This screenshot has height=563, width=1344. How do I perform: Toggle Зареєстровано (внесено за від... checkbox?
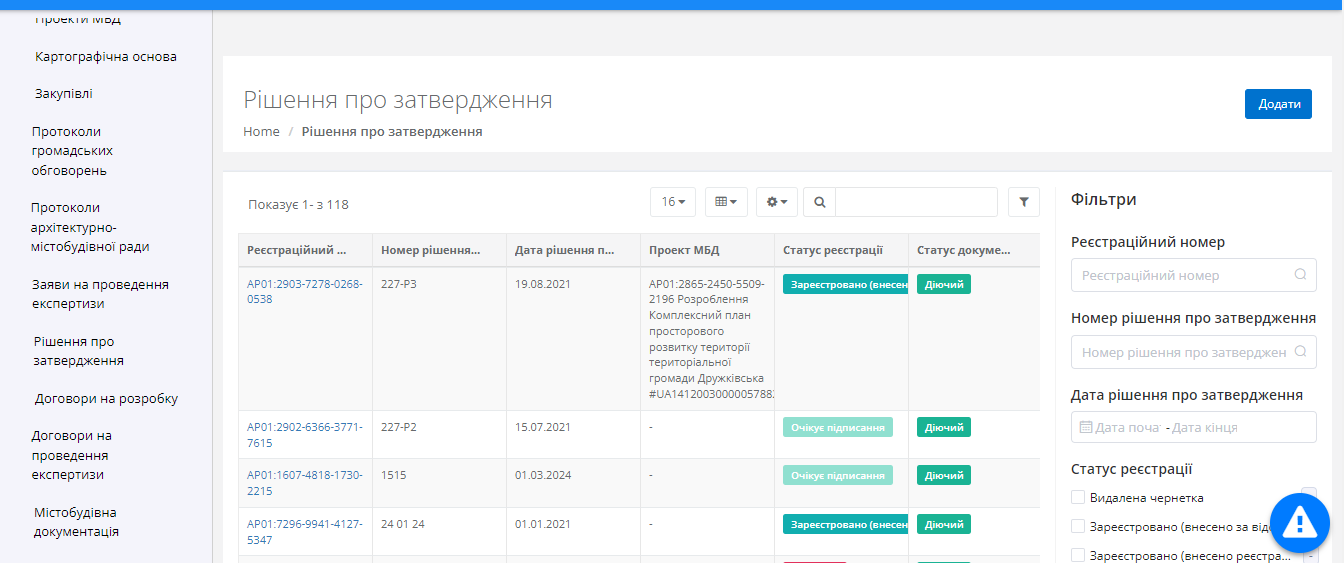1078,526
